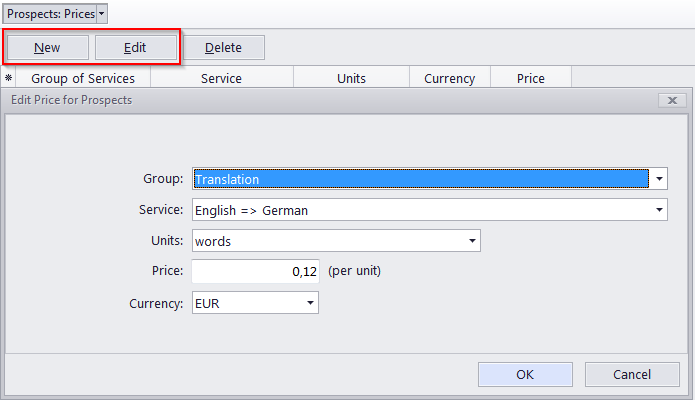
Task: Open the Currency dropdown showing EUR
Action: point(310,302)
